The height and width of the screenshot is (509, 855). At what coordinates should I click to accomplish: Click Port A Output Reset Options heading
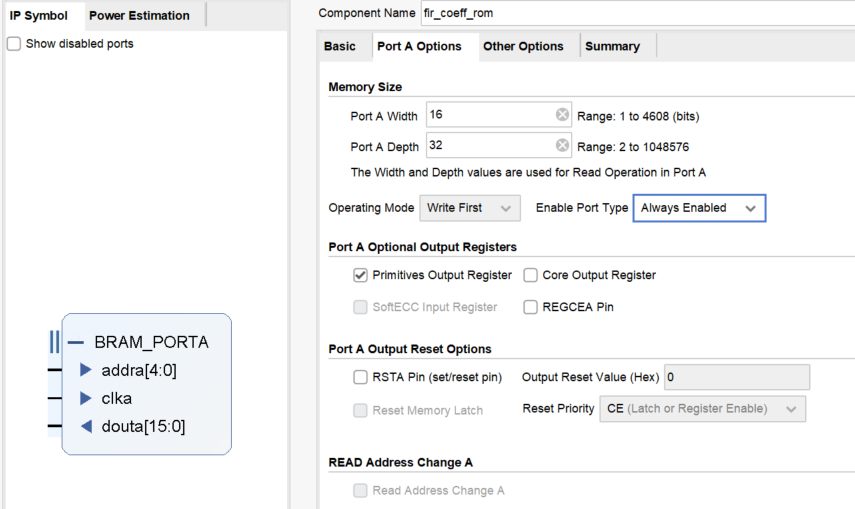pyautogui.click(x=410, y=349)
